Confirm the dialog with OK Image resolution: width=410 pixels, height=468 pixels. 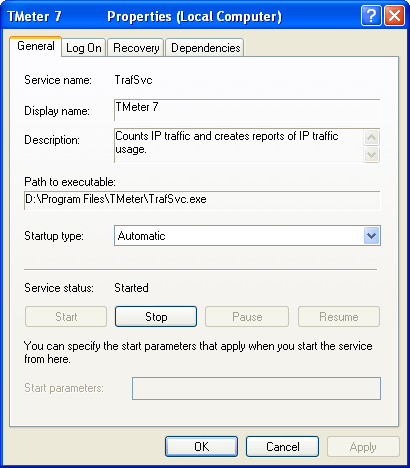pos(202,447)
